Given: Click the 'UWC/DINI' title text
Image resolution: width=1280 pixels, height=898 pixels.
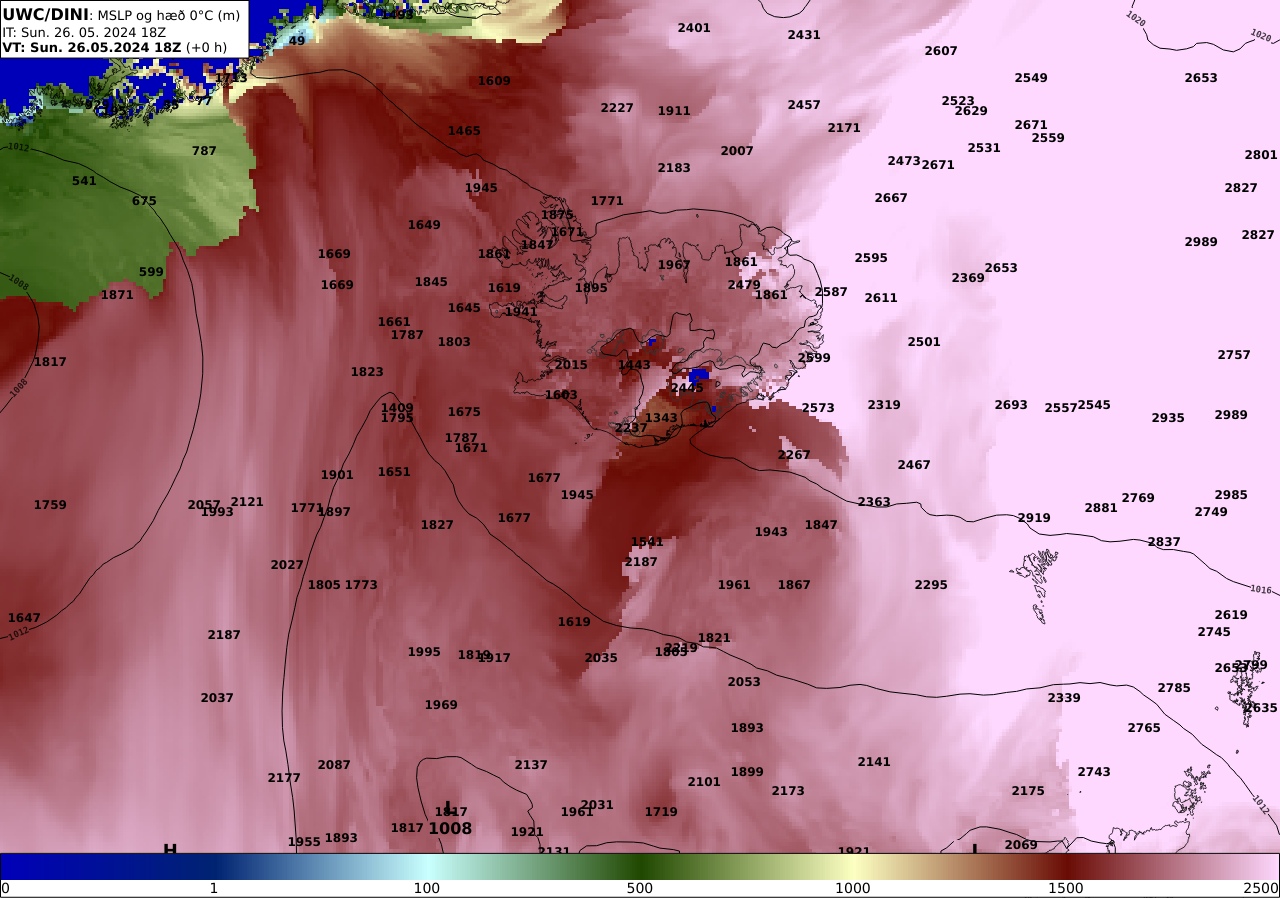Looking at the screenshot, I should (46, 15).
